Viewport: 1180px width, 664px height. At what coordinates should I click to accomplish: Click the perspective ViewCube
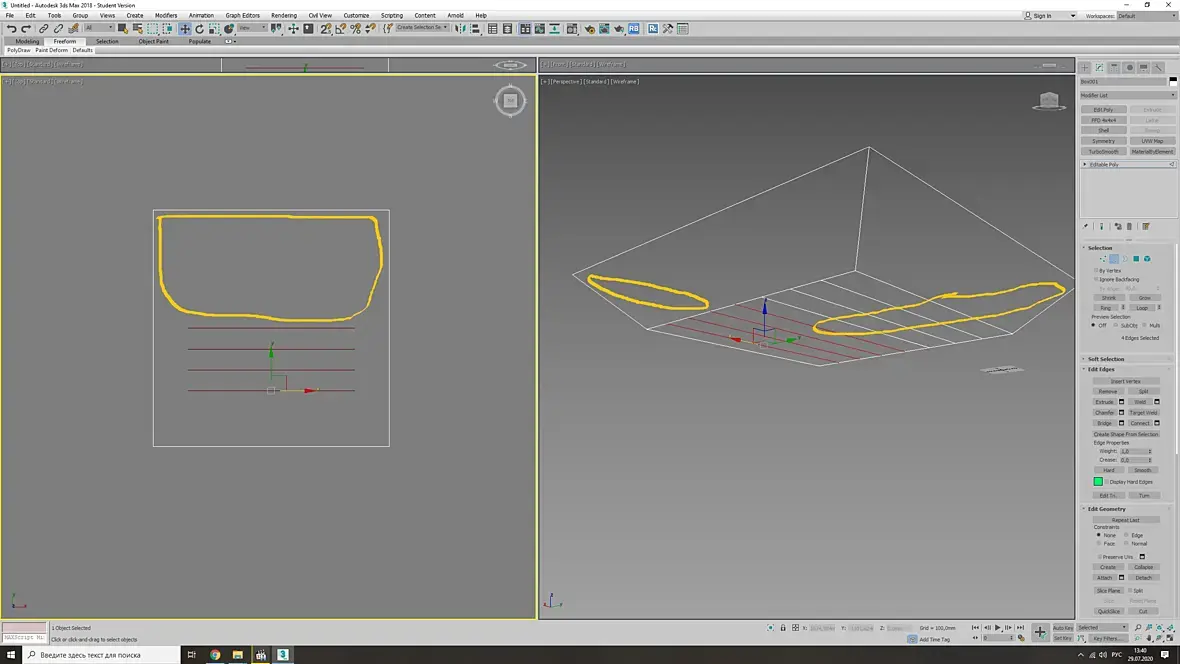1049,100
